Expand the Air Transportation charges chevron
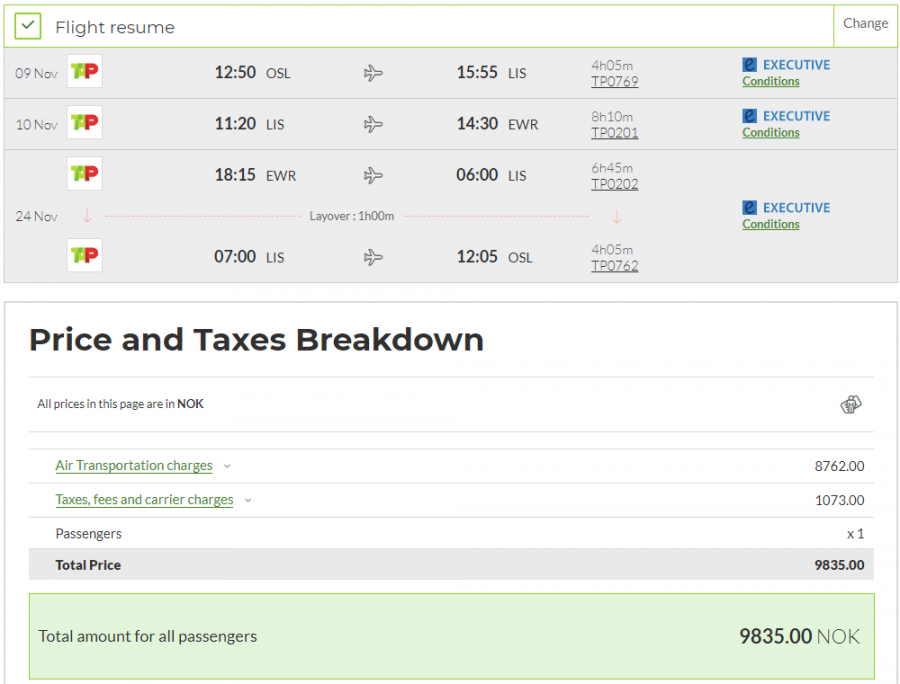The image size is (900, 684). pos(227,466)
